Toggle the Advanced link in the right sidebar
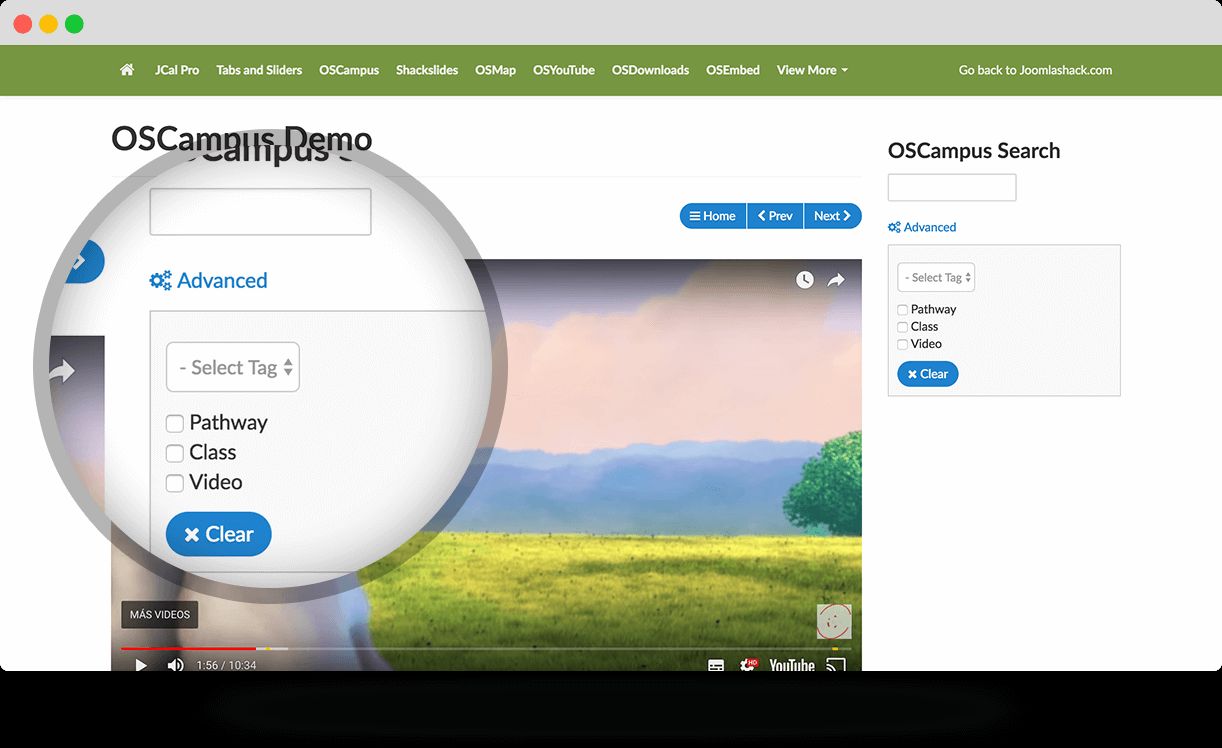Viewport: 1222px width, 748px height. pyautogui.click(x=922, y=227)
